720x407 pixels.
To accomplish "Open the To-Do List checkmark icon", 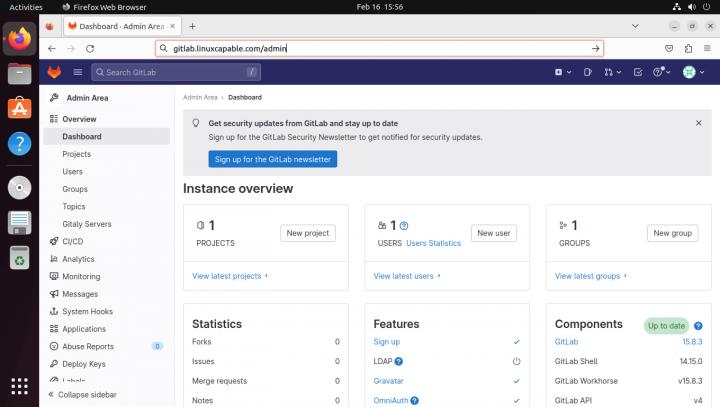I will tap(638, 72).
